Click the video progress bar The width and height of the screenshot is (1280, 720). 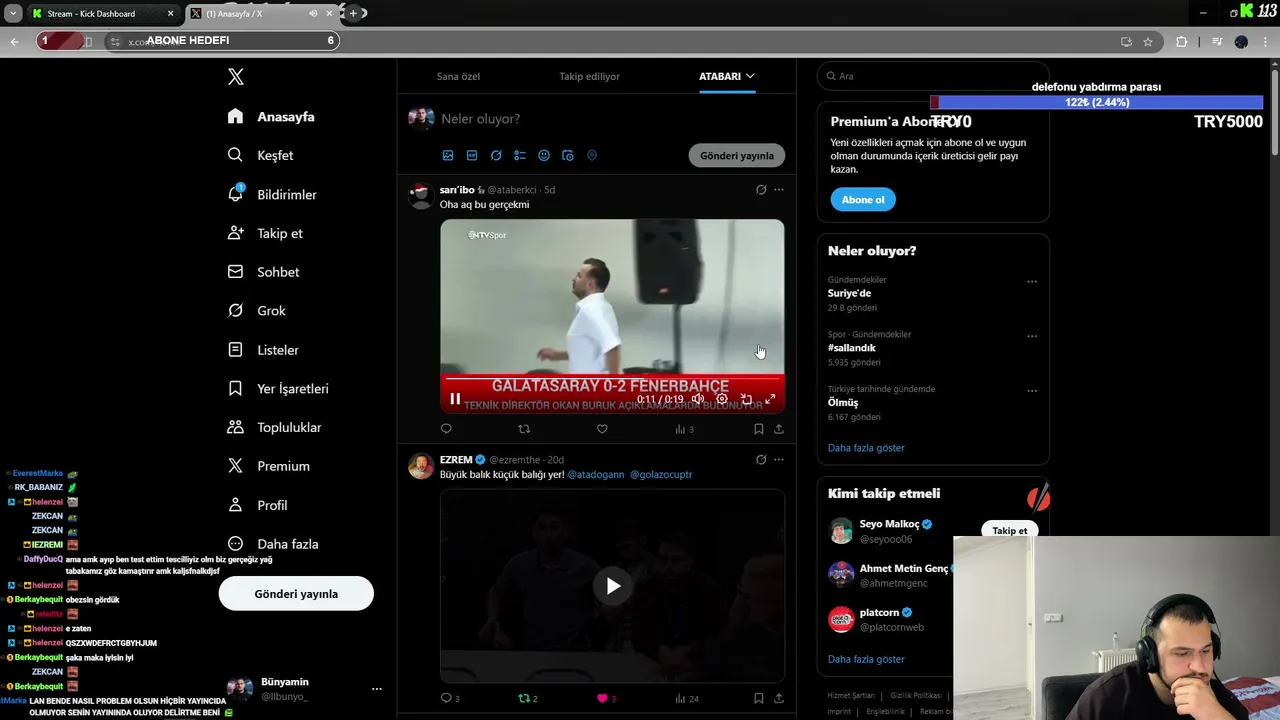(612, 378)
